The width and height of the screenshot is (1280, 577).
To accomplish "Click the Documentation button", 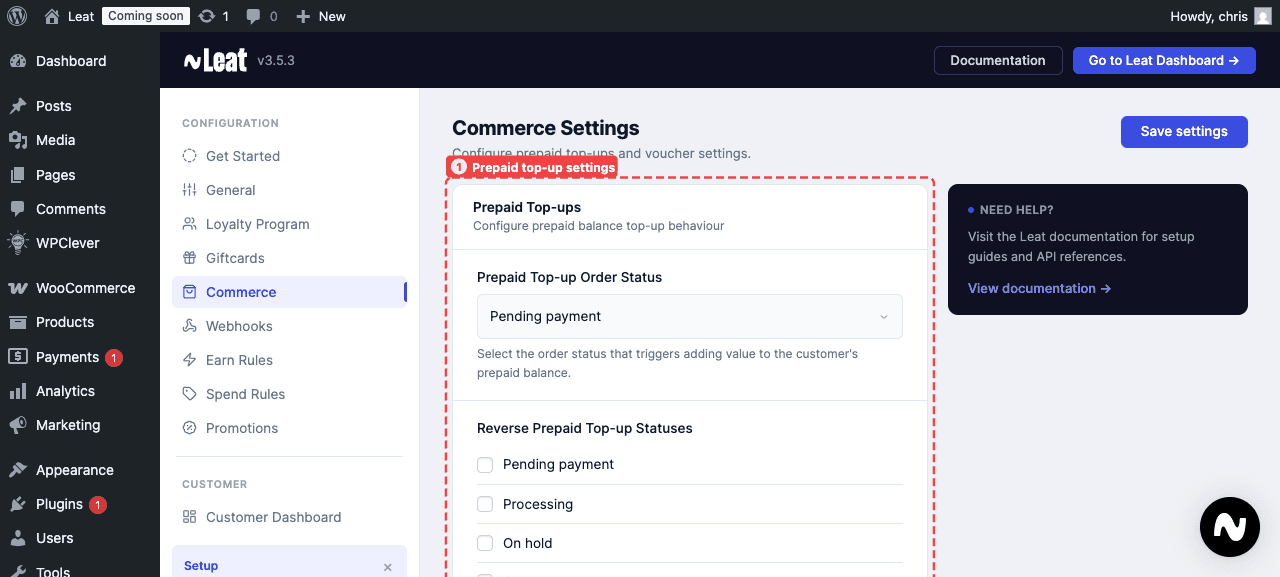I will point(998,60).
